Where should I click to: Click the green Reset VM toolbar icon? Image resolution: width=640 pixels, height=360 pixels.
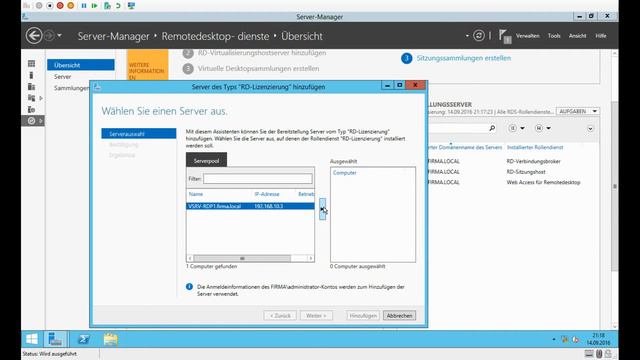pos(94,6)
